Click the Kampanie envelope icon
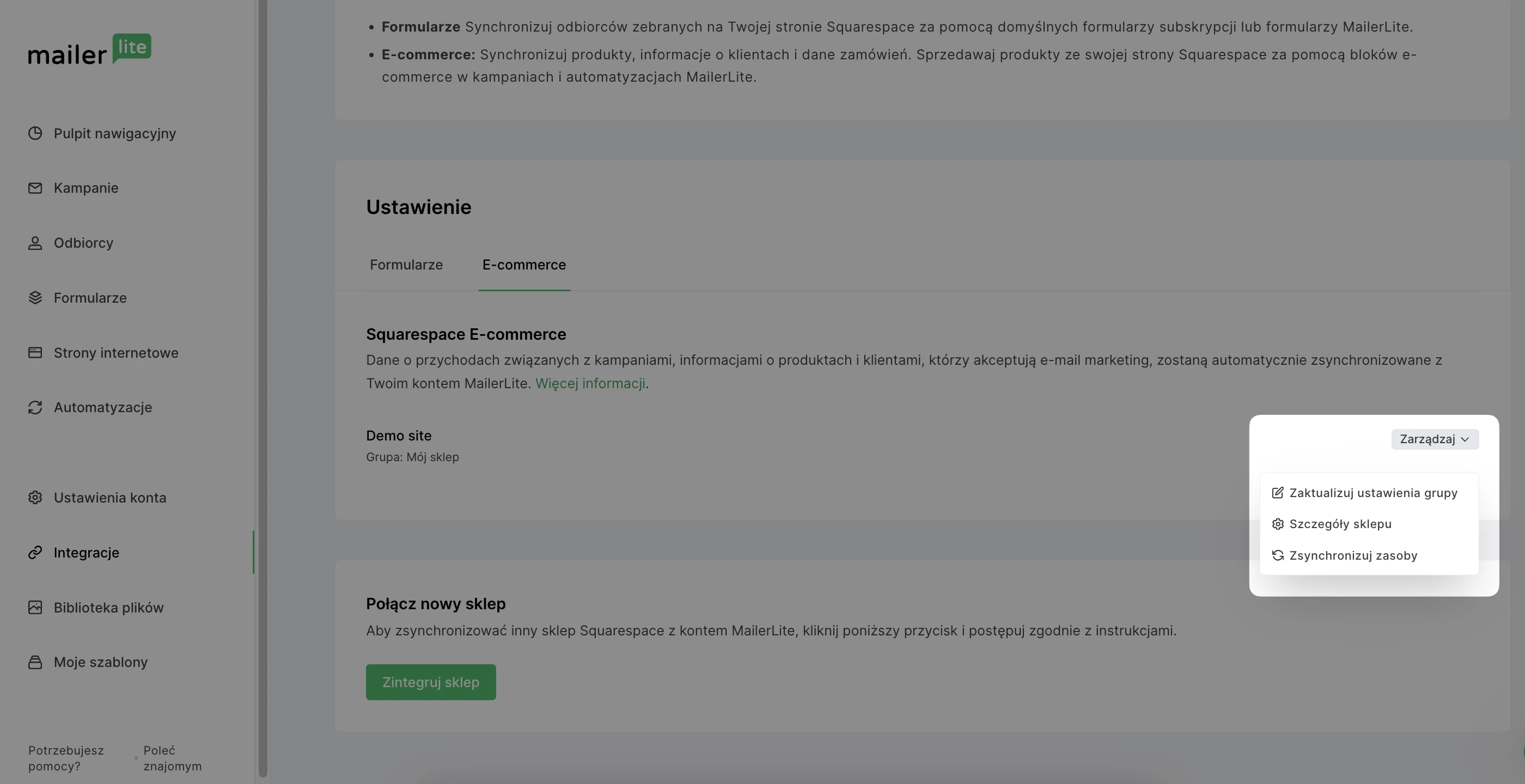Viewport: 1525px width, 784px height. tap(35, 188)
